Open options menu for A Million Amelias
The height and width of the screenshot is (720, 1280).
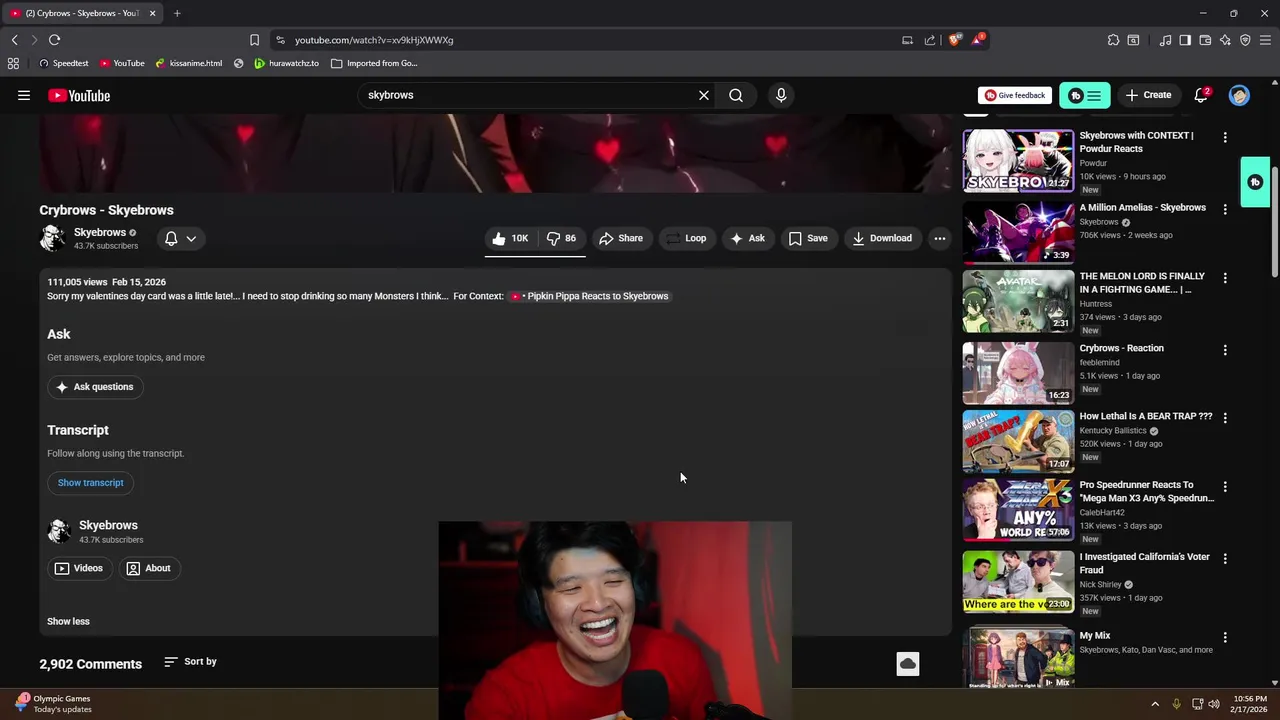(1225, 209)
